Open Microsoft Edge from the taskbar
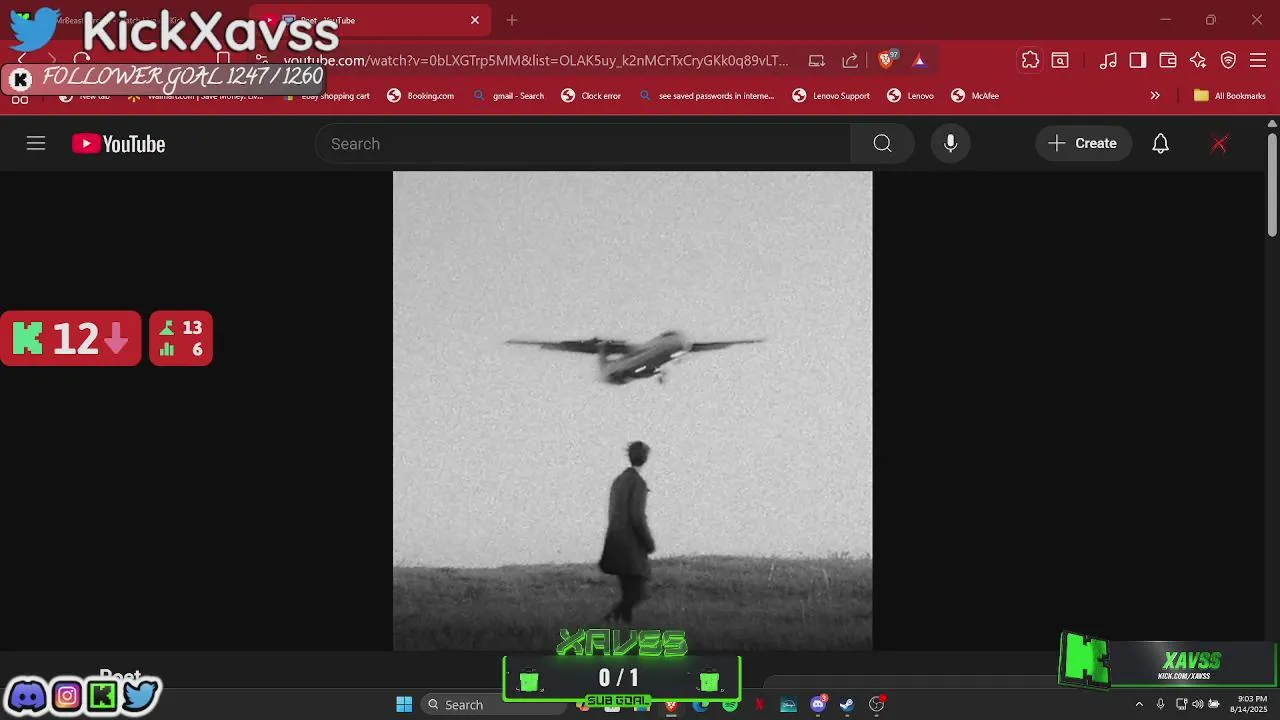Viewport: 1280px width, 720px height. 700,705
